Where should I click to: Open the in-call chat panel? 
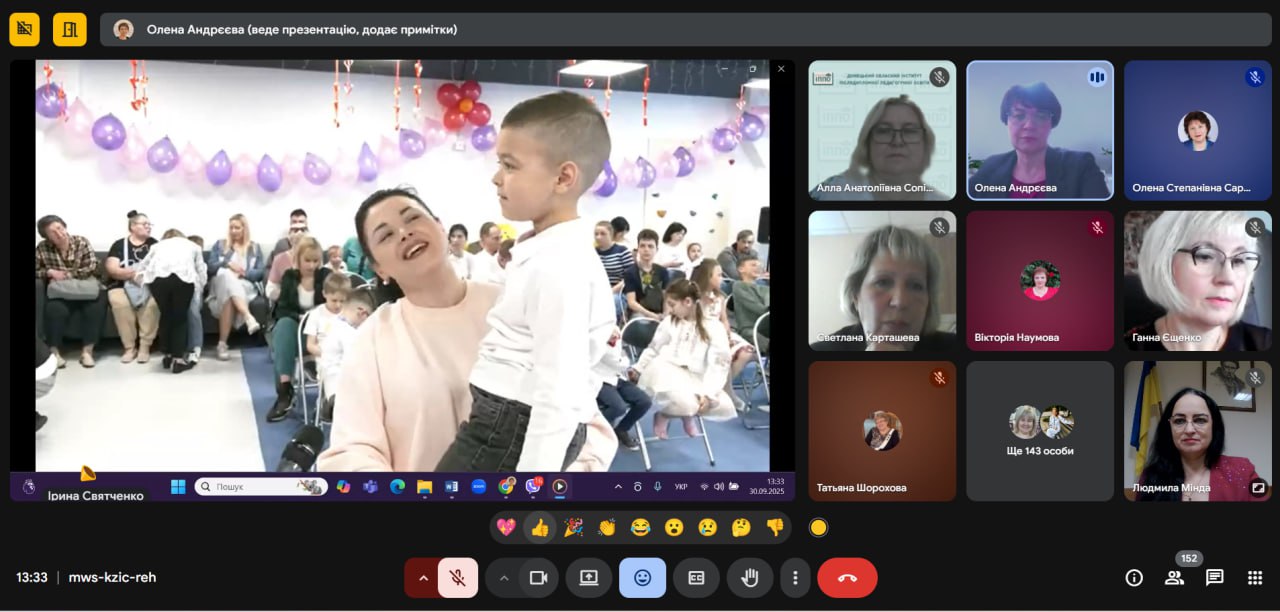[1214, 577]
